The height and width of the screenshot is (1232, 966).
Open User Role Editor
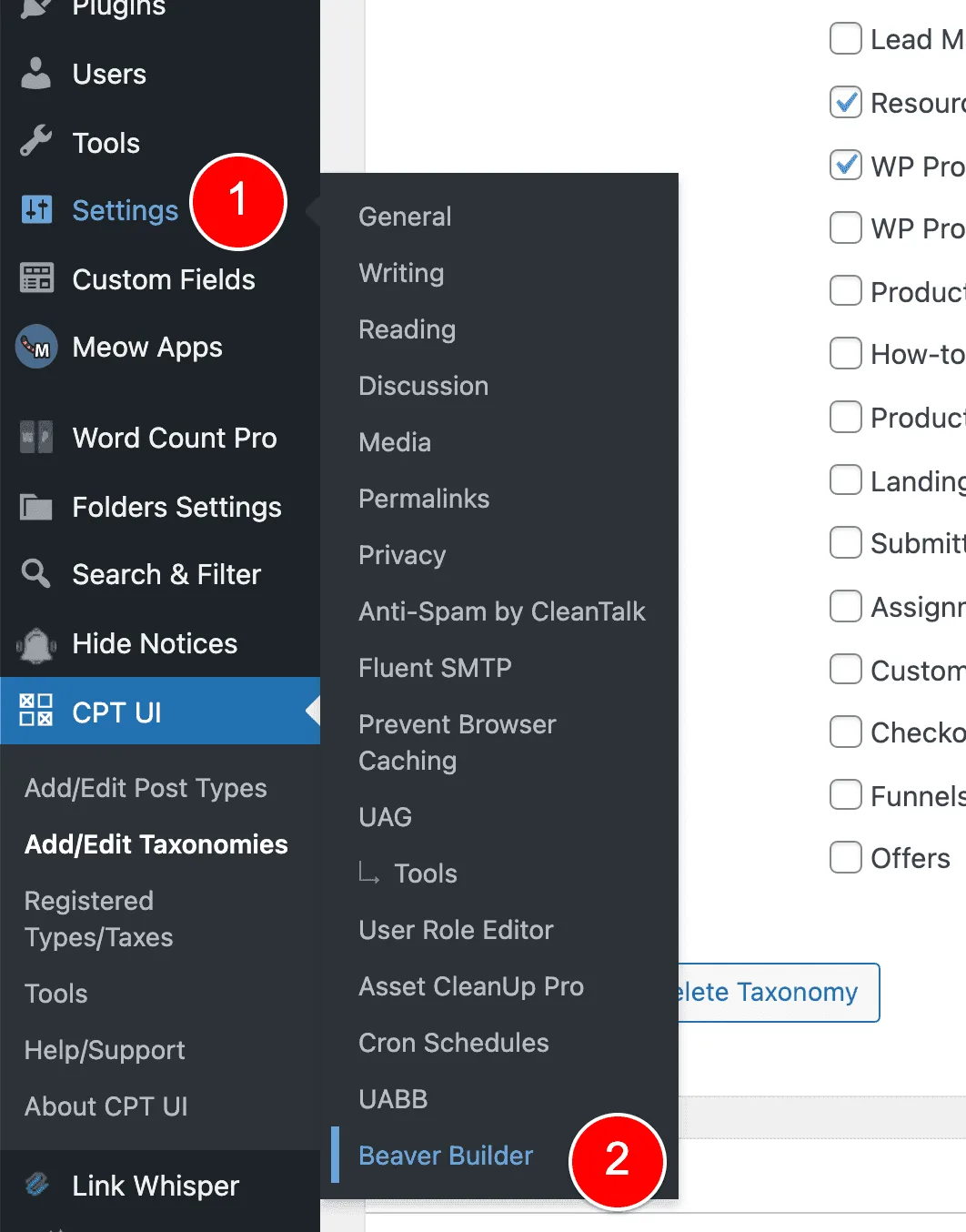(x=456, y=930)
